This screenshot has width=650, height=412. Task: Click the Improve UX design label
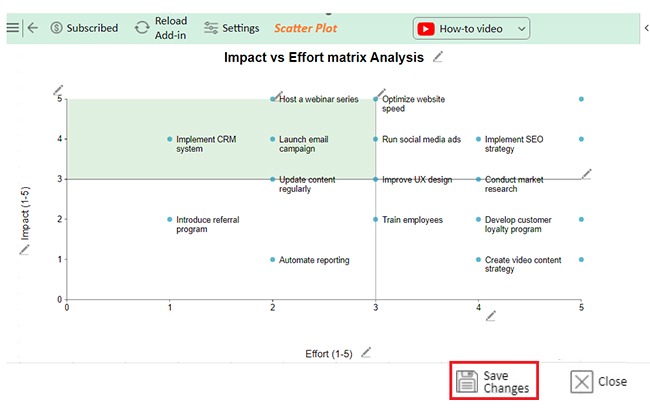click(x=417, y=179)
